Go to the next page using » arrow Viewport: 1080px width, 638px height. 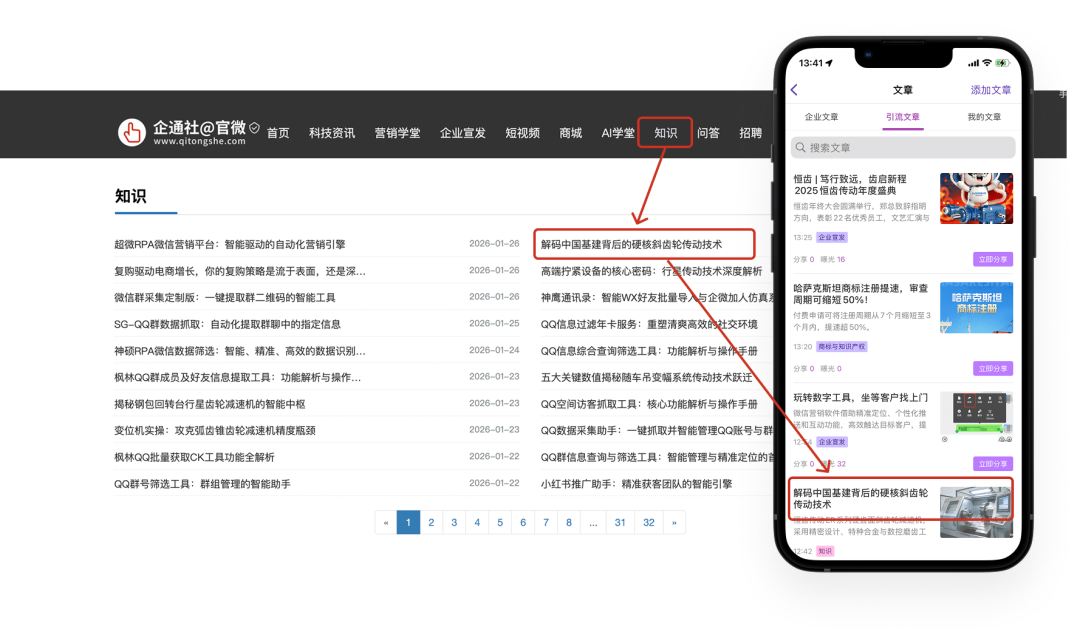pos(674,522)
